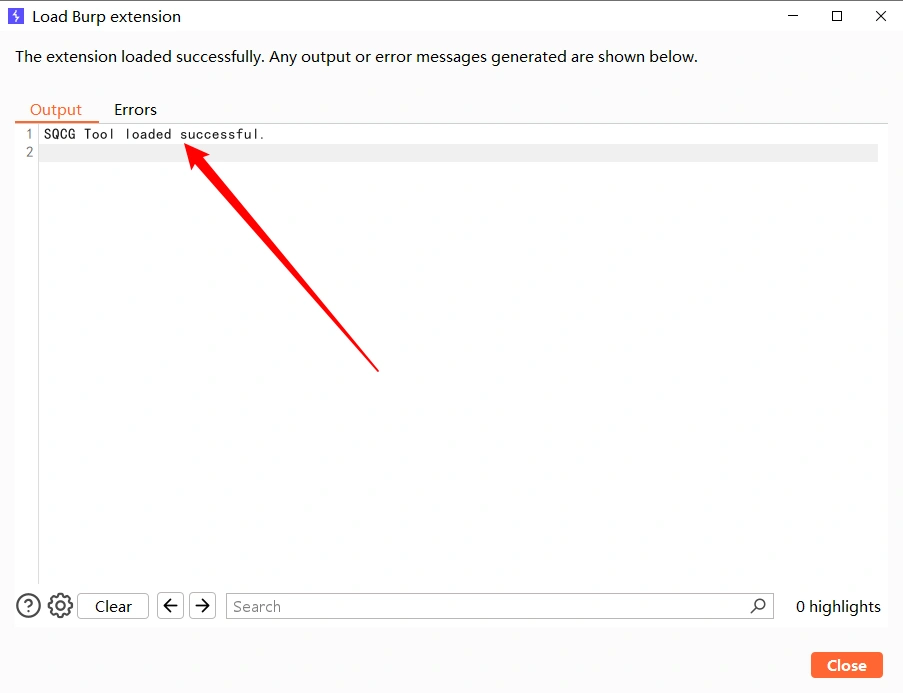Click the '0 highlights' label
Image resolution: width=903 pixels, height=693 pixels.
tap(838, 606)
